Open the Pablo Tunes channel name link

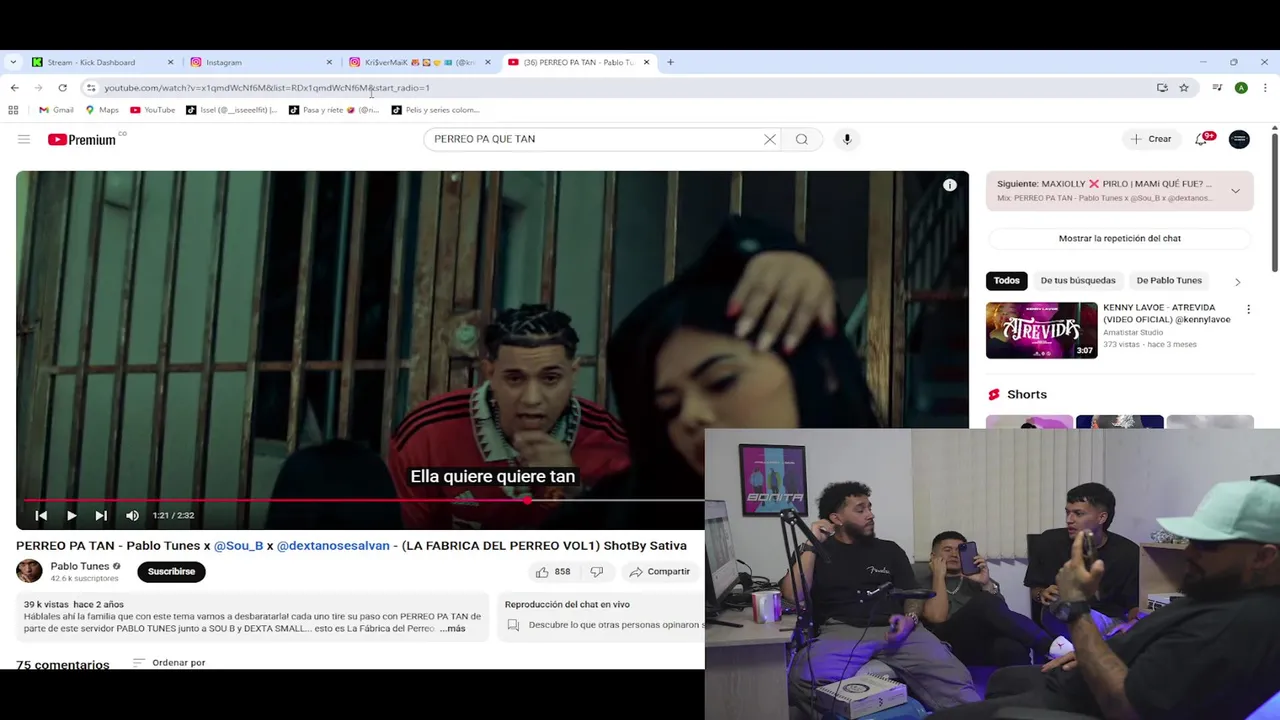tap(80, 566)
